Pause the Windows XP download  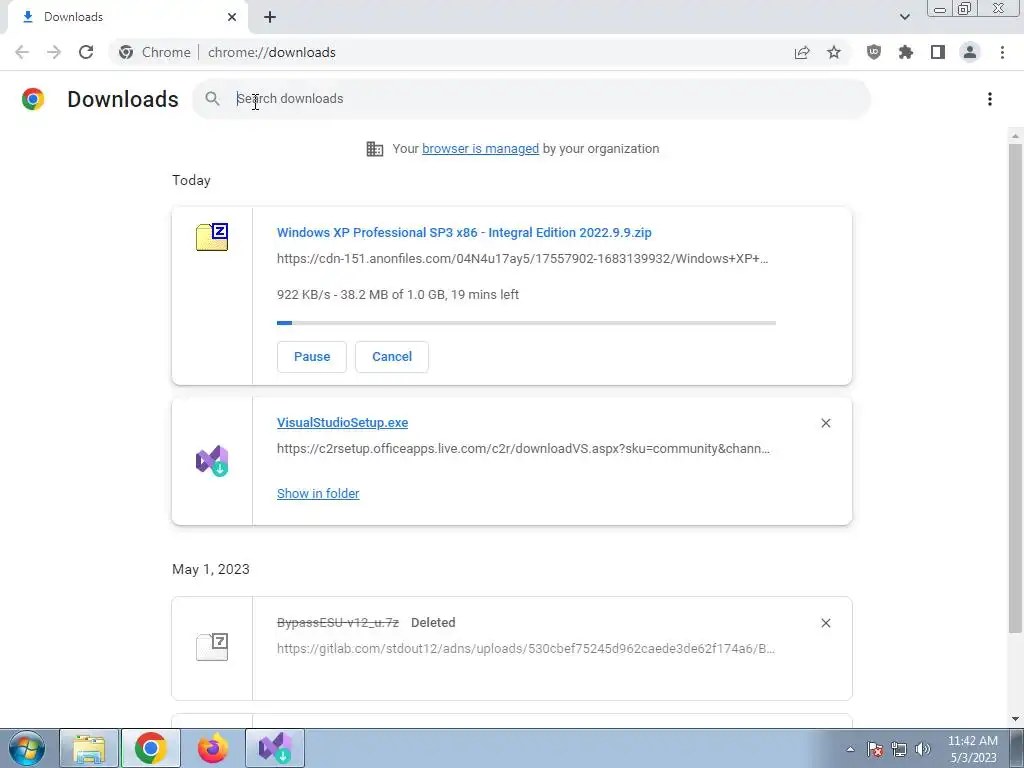point(312,357)
